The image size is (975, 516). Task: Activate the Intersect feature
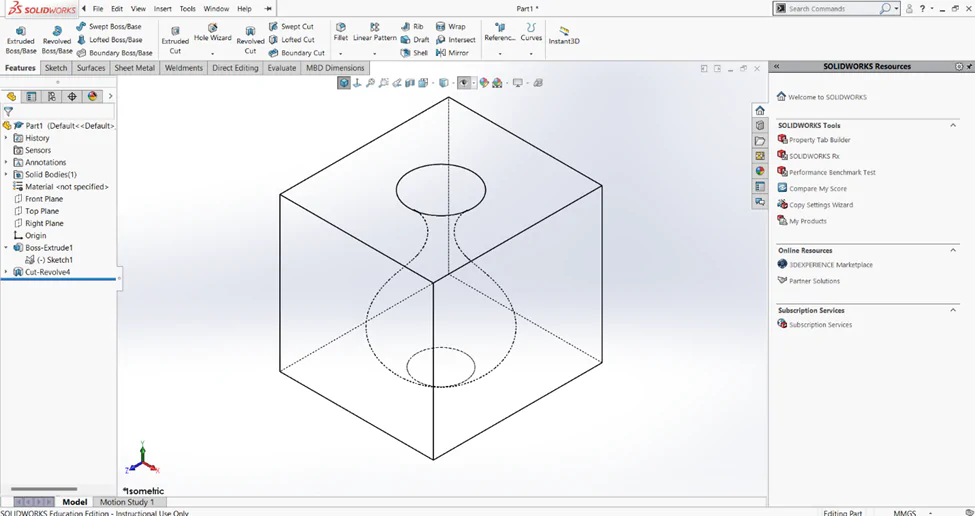[x=455, y=40]
